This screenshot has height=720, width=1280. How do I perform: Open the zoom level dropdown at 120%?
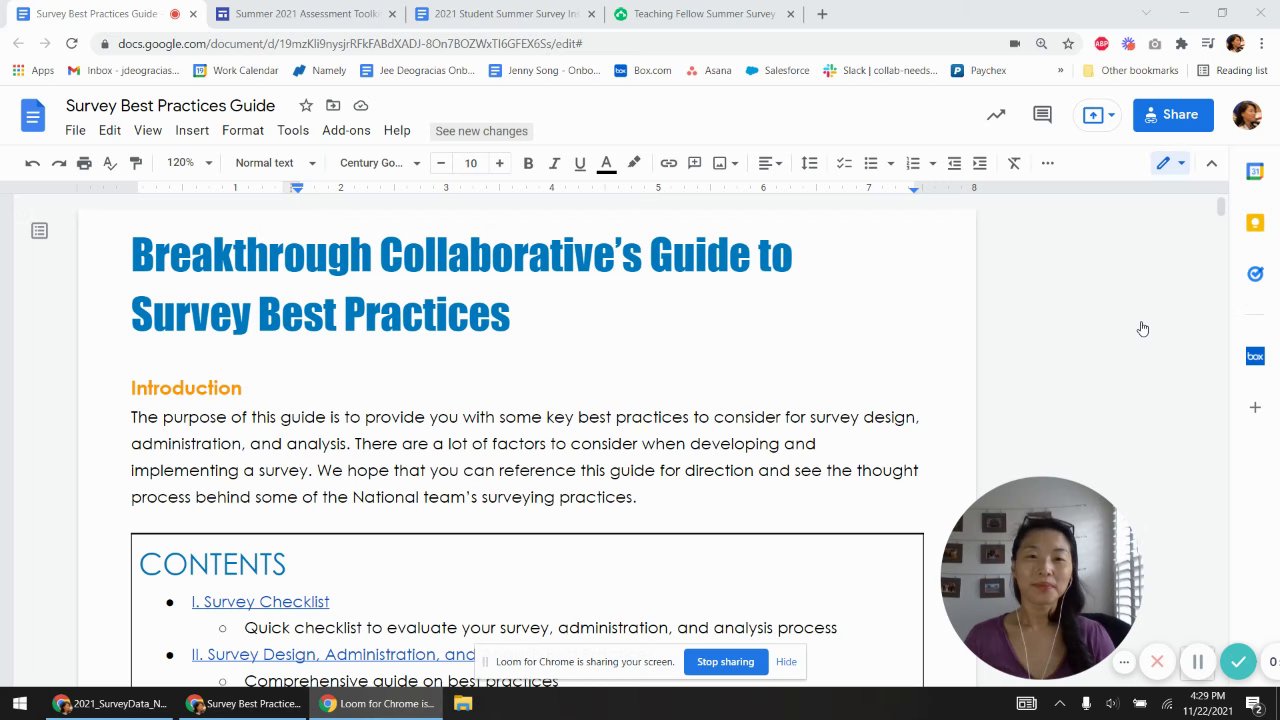[189, 163]
